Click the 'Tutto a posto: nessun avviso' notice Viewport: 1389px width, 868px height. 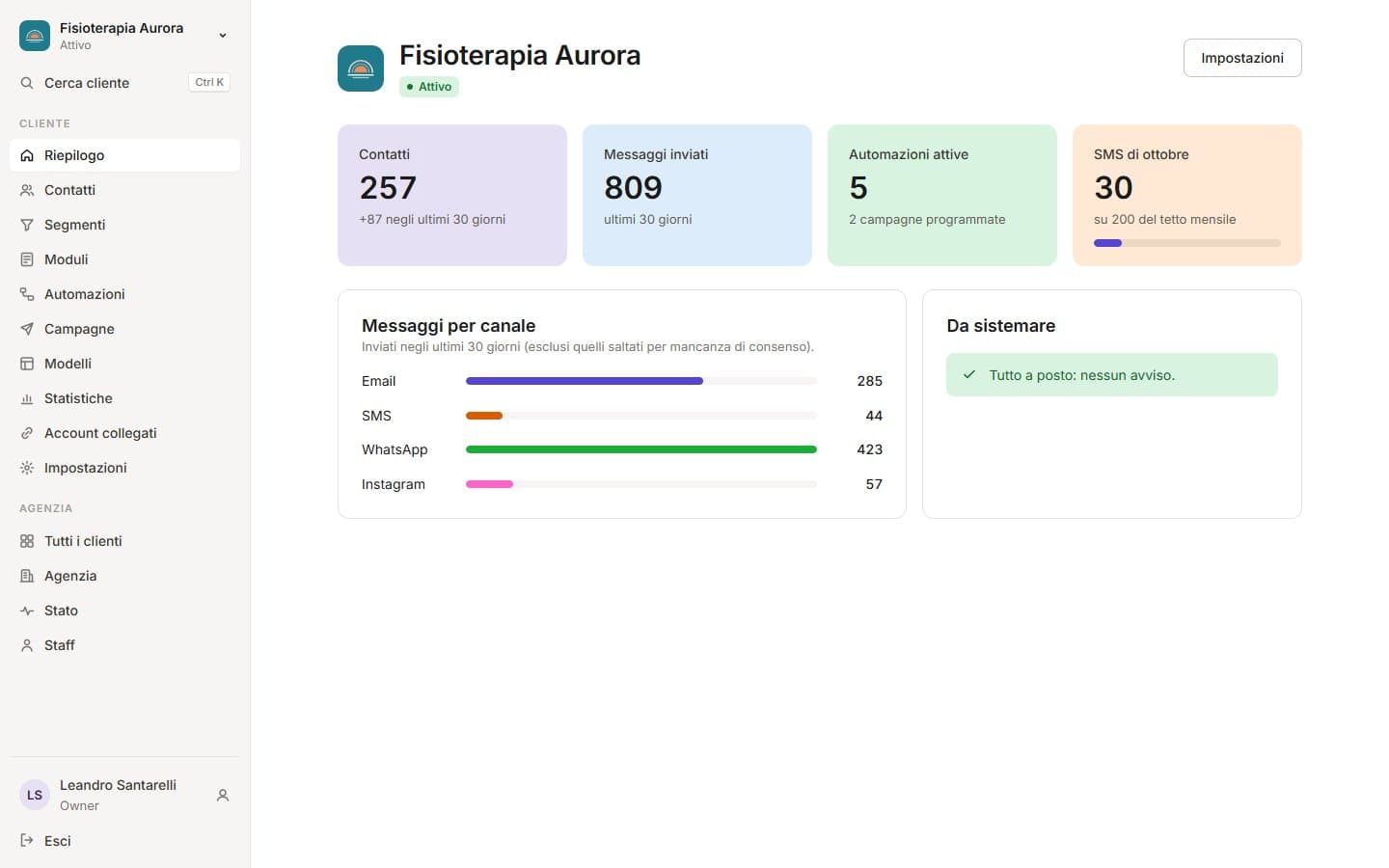[x=1112, y=375]
